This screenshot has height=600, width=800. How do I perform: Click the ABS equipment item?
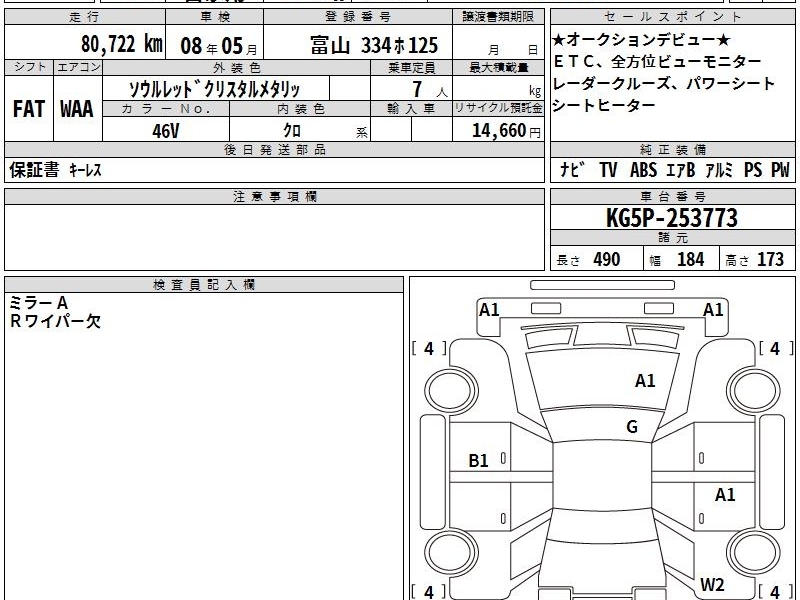pos(643,170)
